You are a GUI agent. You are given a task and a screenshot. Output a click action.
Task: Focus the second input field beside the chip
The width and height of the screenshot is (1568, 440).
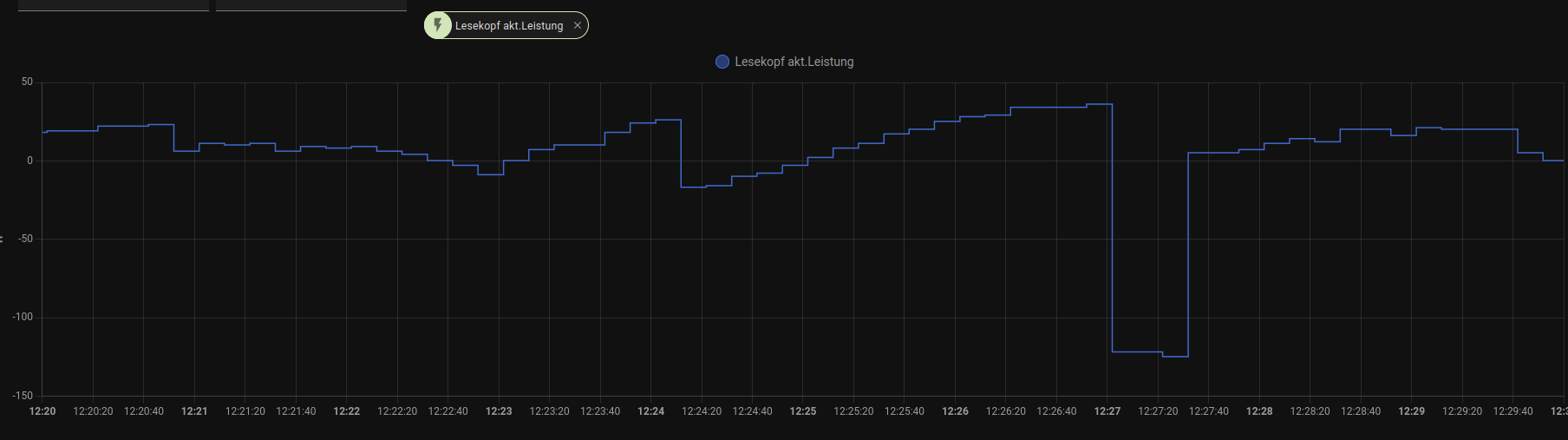[x=310, y=5]
